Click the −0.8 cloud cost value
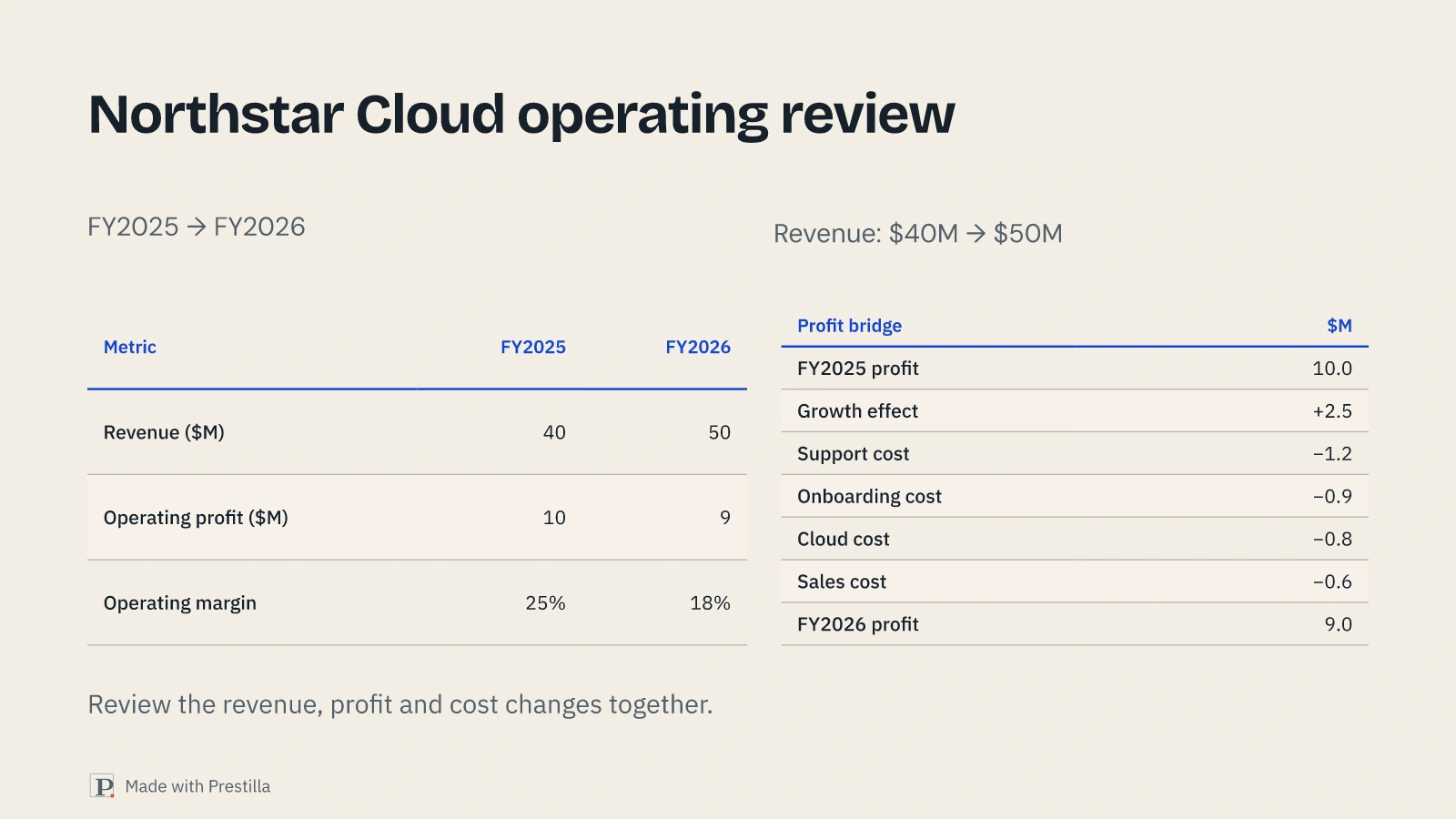1456x819 pixels. coord(1332,540)
